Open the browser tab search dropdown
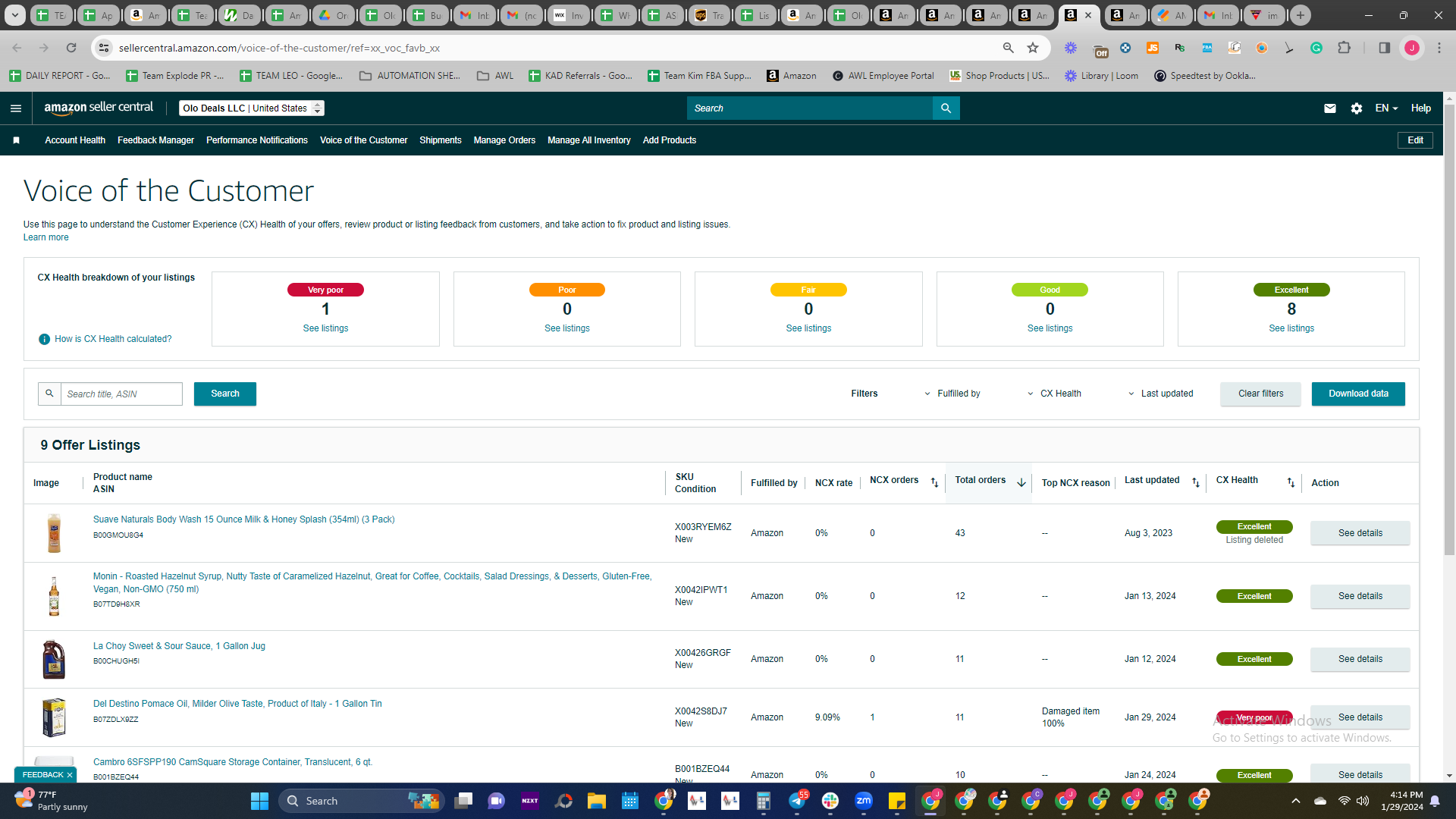Image resolution: width=1456 pixels, height=819 pixels. tap(15, 15)
